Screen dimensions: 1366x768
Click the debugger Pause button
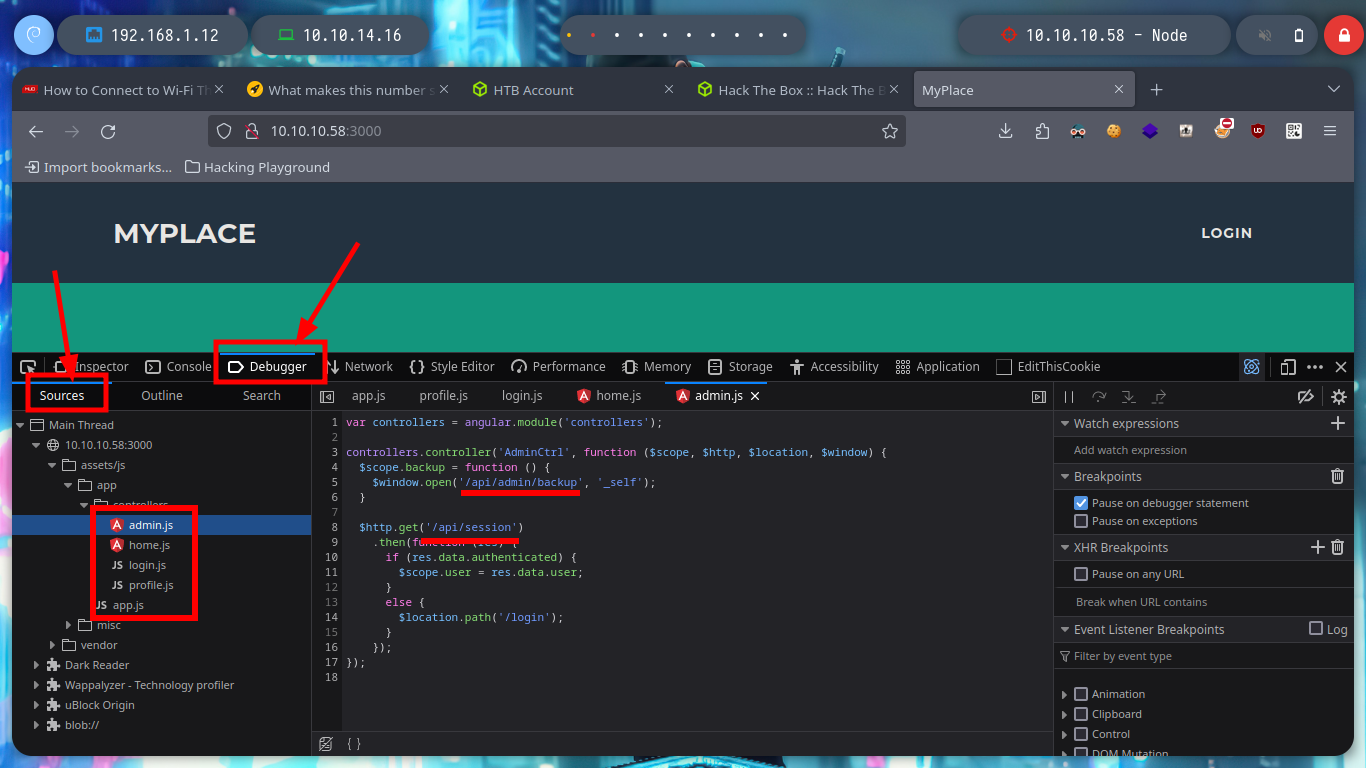[x=1069, y=397]
